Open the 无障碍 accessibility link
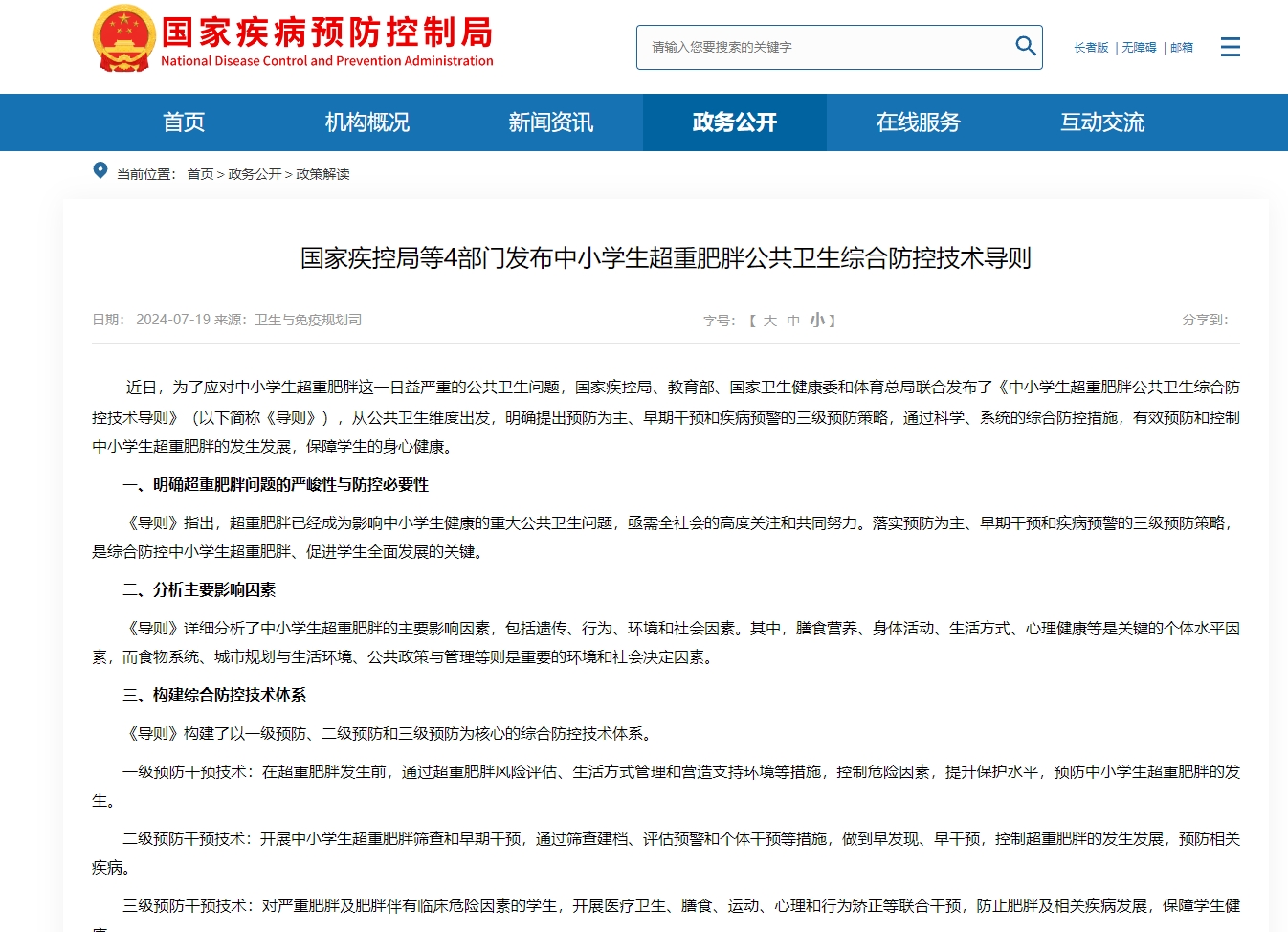The height and width of the screenshot is (932, 1288). [1139, 47]
